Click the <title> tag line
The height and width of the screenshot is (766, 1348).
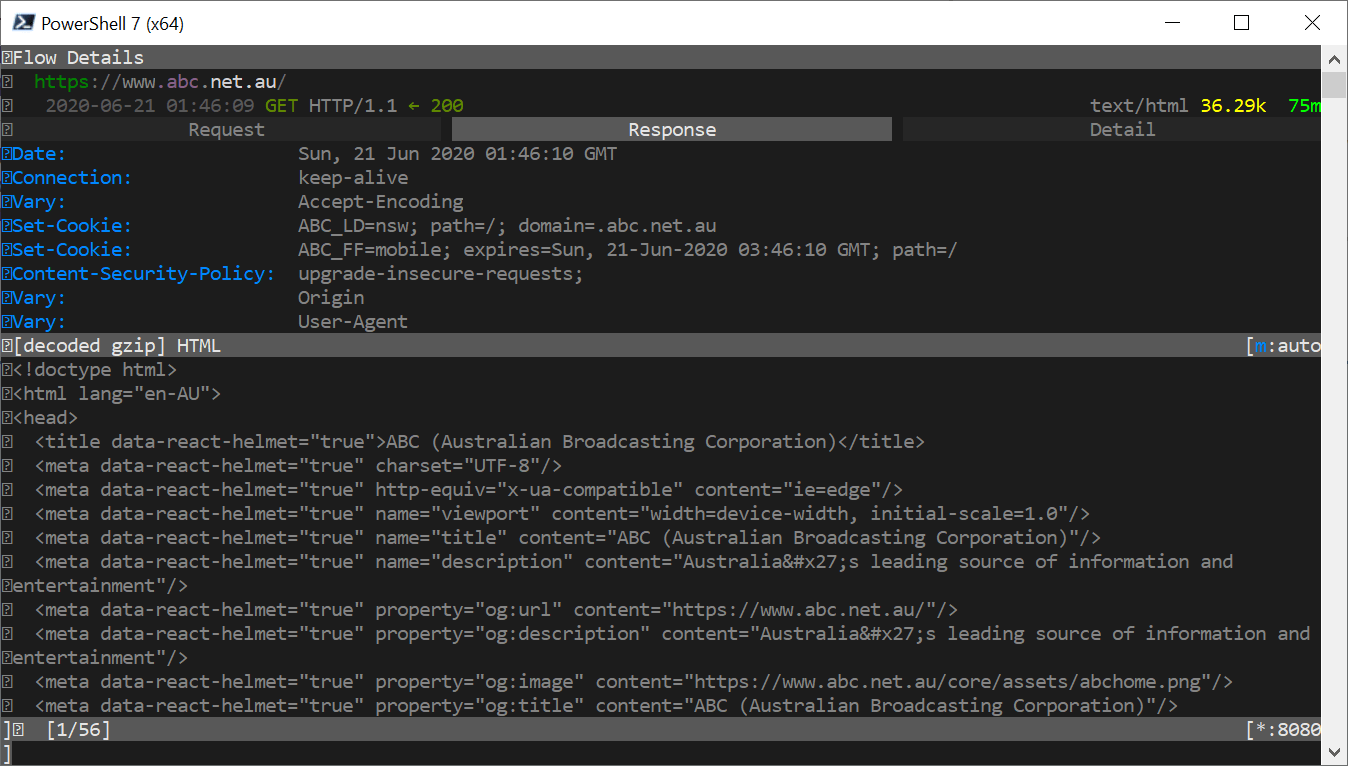(x=480, y=442)
